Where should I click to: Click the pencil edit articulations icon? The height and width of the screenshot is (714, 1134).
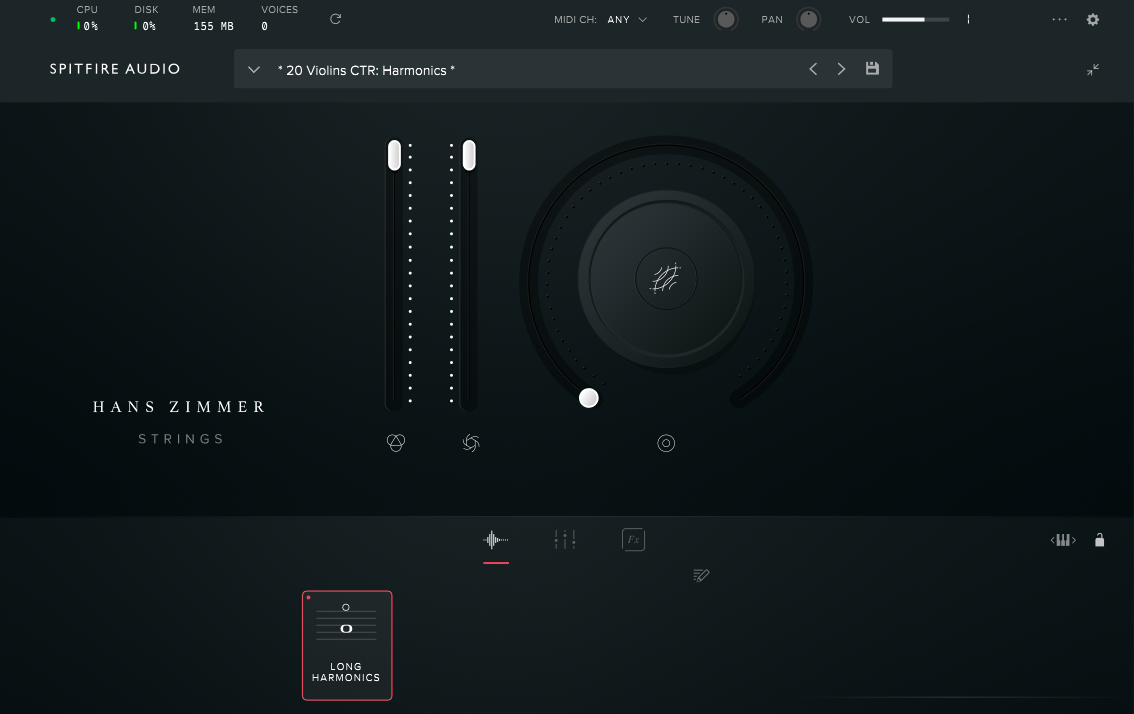pos(701,575)
